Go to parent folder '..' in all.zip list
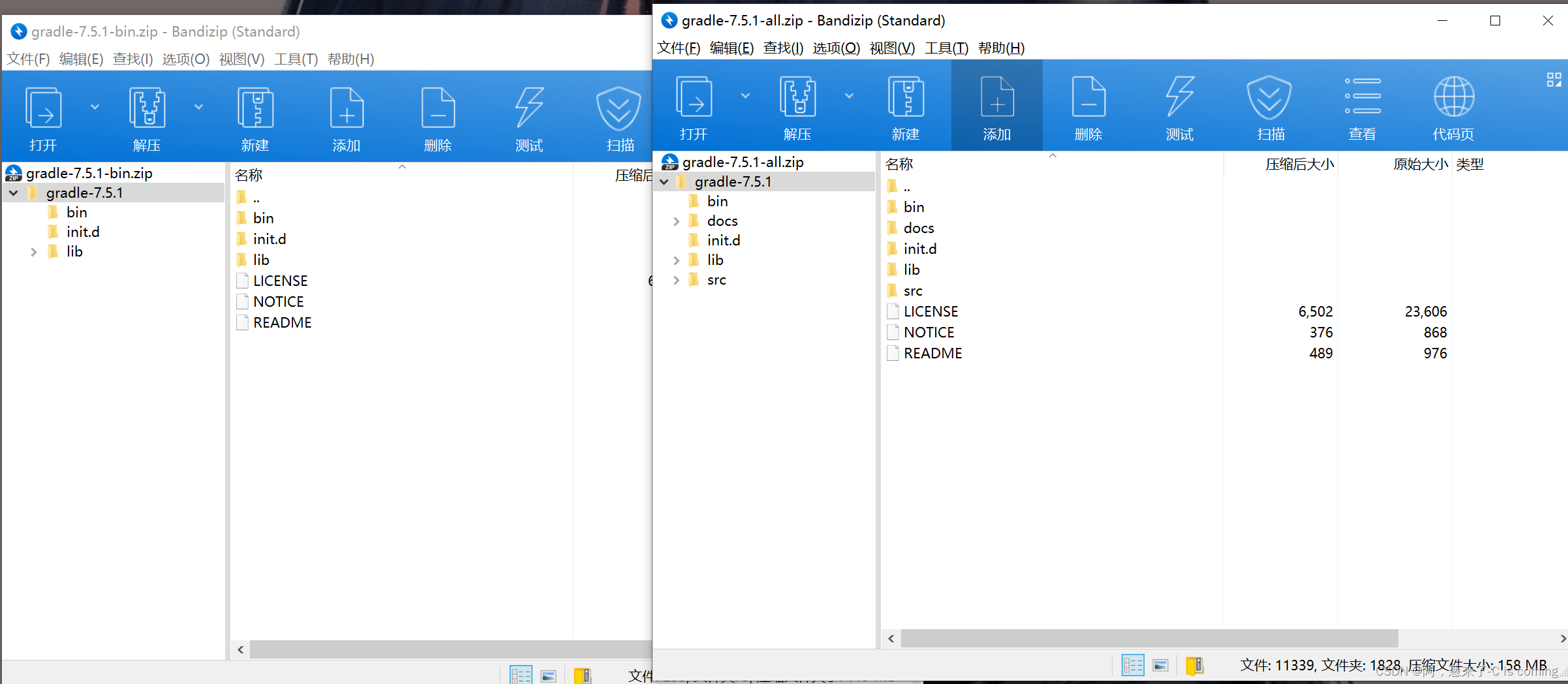This screenshot has height=684, width=1568. [x=906, y=186]
